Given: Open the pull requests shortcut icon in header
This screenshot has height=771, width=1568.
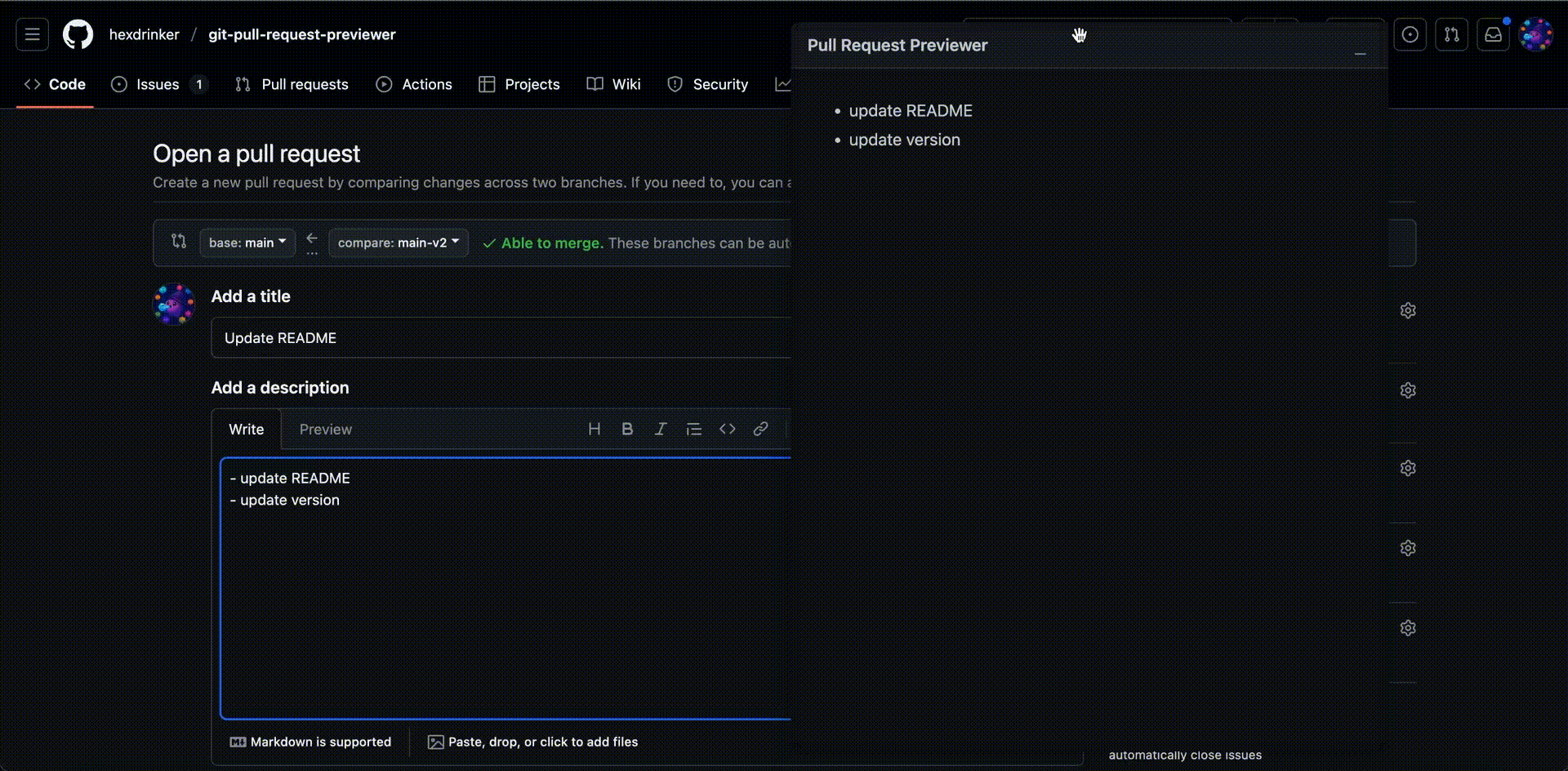Looking at the screenshot, I should click(x=1451, y=34).
